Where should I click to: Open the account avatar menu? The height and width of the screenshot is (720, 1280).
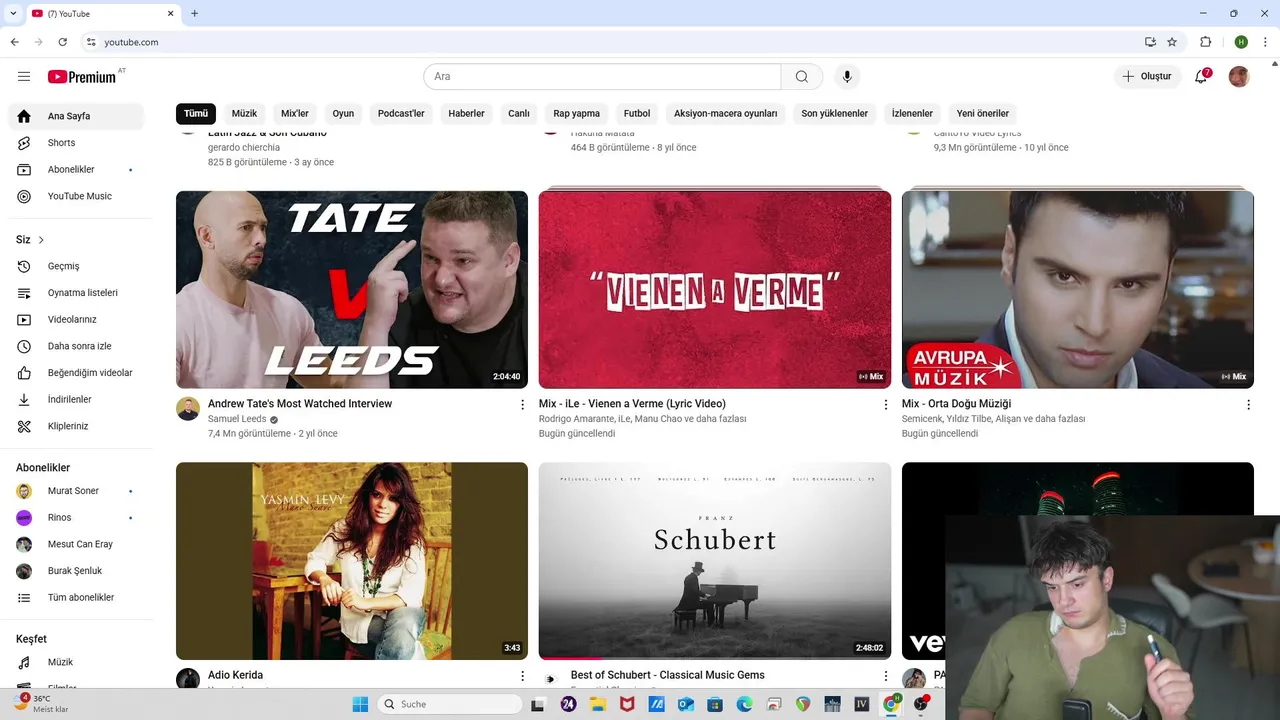coord(1239,76)
